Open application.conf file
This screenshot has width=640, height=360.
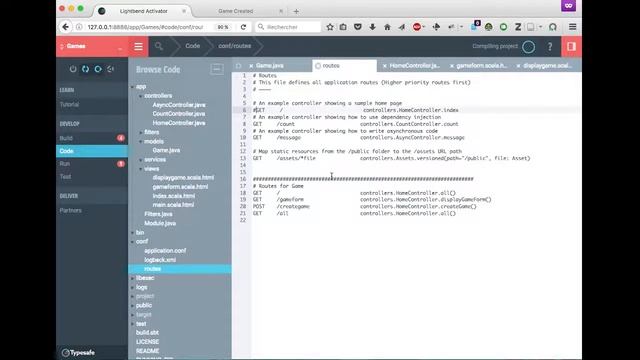click(165, 251)
